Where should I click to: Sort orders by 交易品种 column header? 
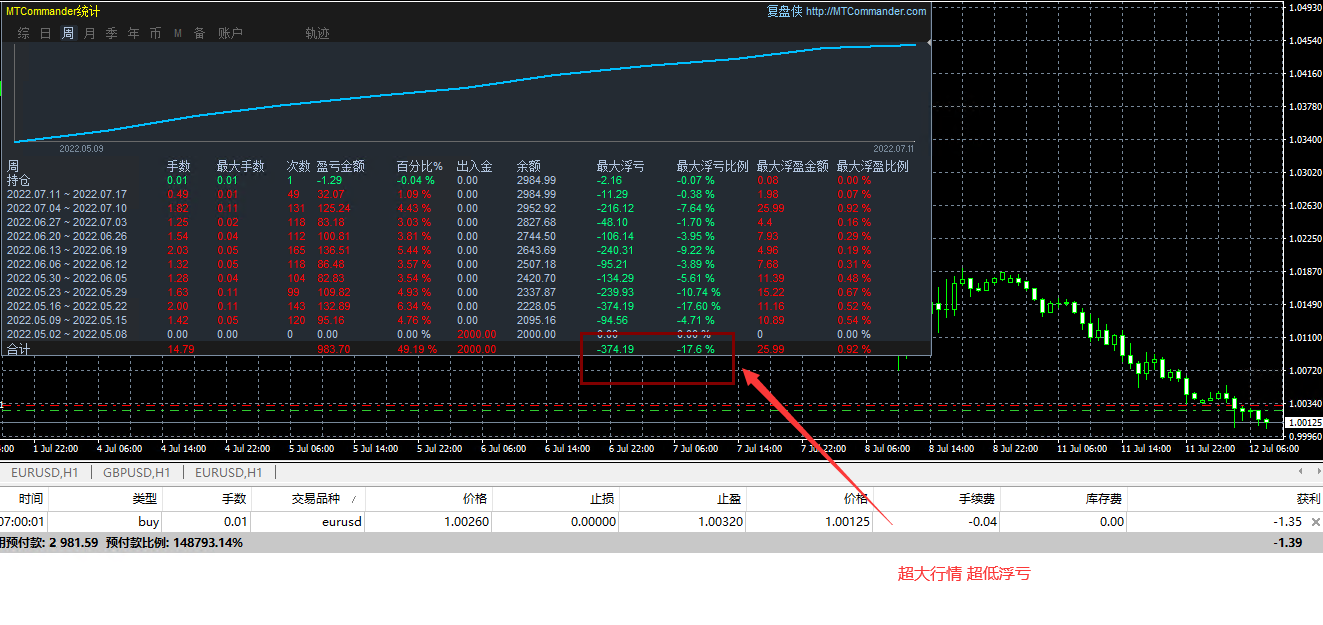(315, 498)
